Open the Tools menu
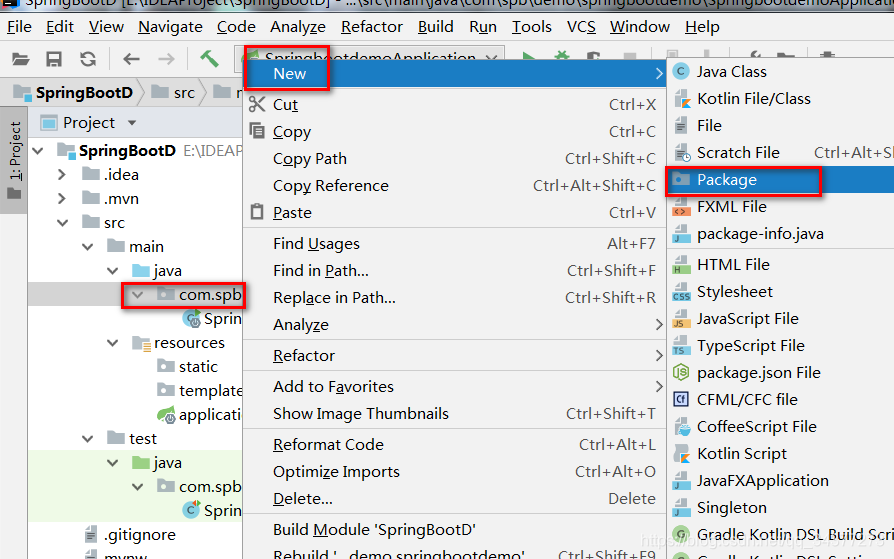Image resolution: width=894 pixels, height=559 pixels. click(x=531, y=27)
